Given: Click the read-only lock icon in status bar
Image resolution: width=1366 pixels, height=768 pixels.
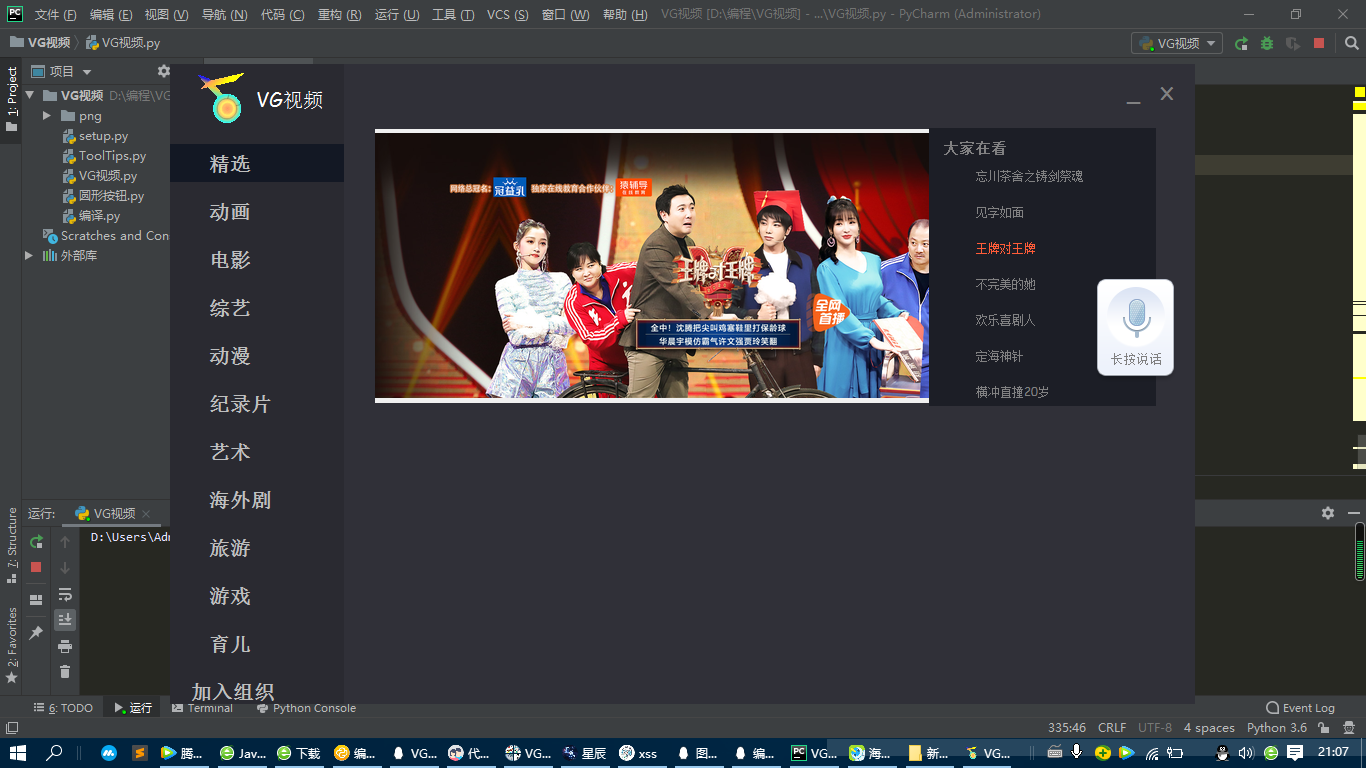Looking at the screenshot, I should pos(1324,728).
